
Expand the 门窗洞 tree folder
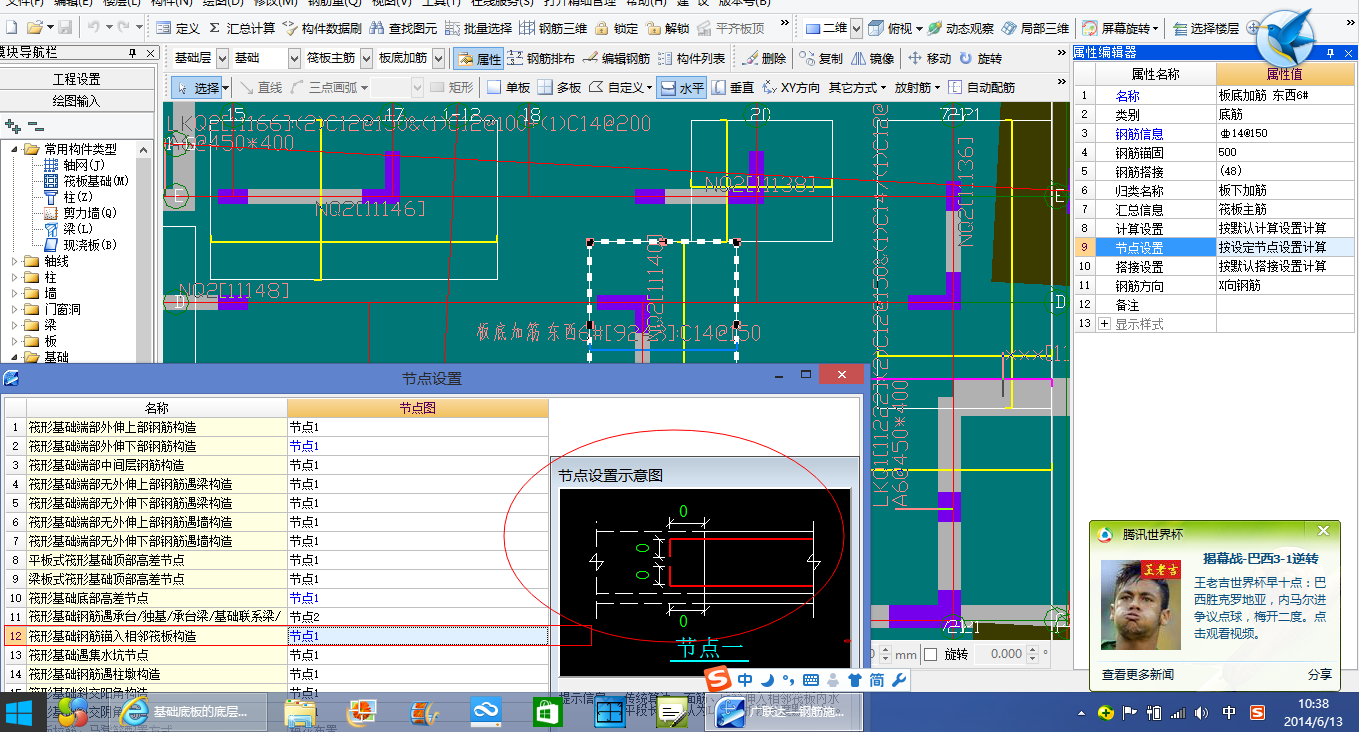[x=15, y=309]
